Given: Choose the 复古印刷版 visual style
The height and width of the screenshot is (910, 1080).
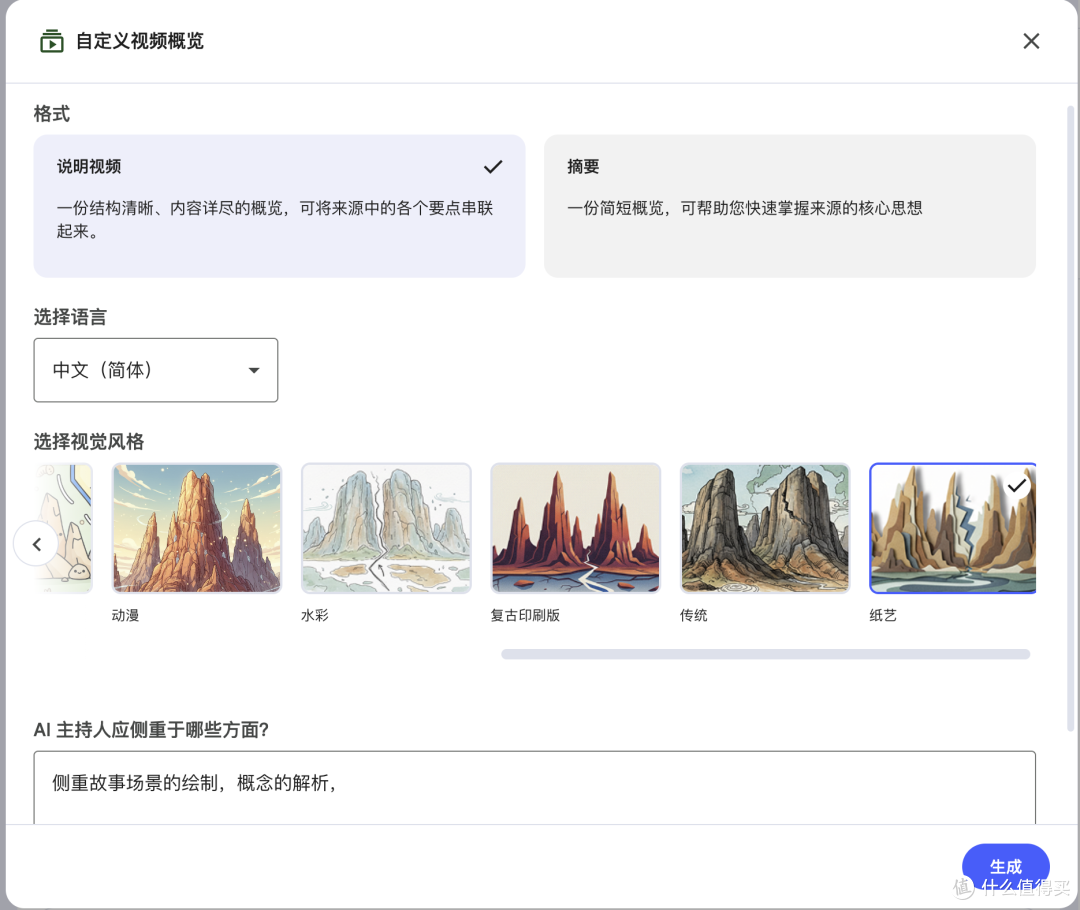Looking at the screenshot, I should [575, 528].
